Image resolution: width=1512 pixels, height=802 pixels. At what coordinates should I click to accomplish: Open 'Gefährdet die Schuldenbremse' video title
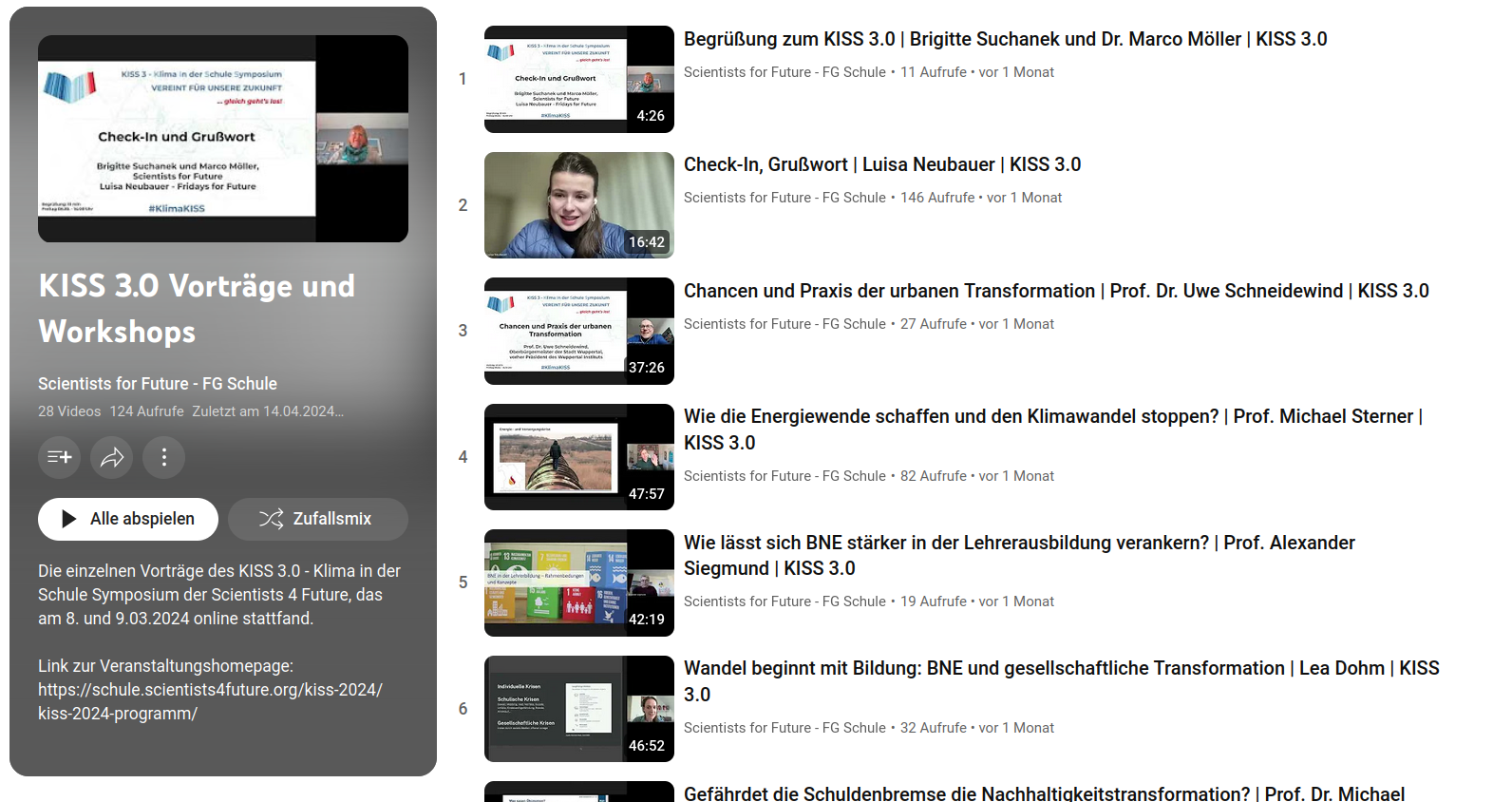[1044, 793]
